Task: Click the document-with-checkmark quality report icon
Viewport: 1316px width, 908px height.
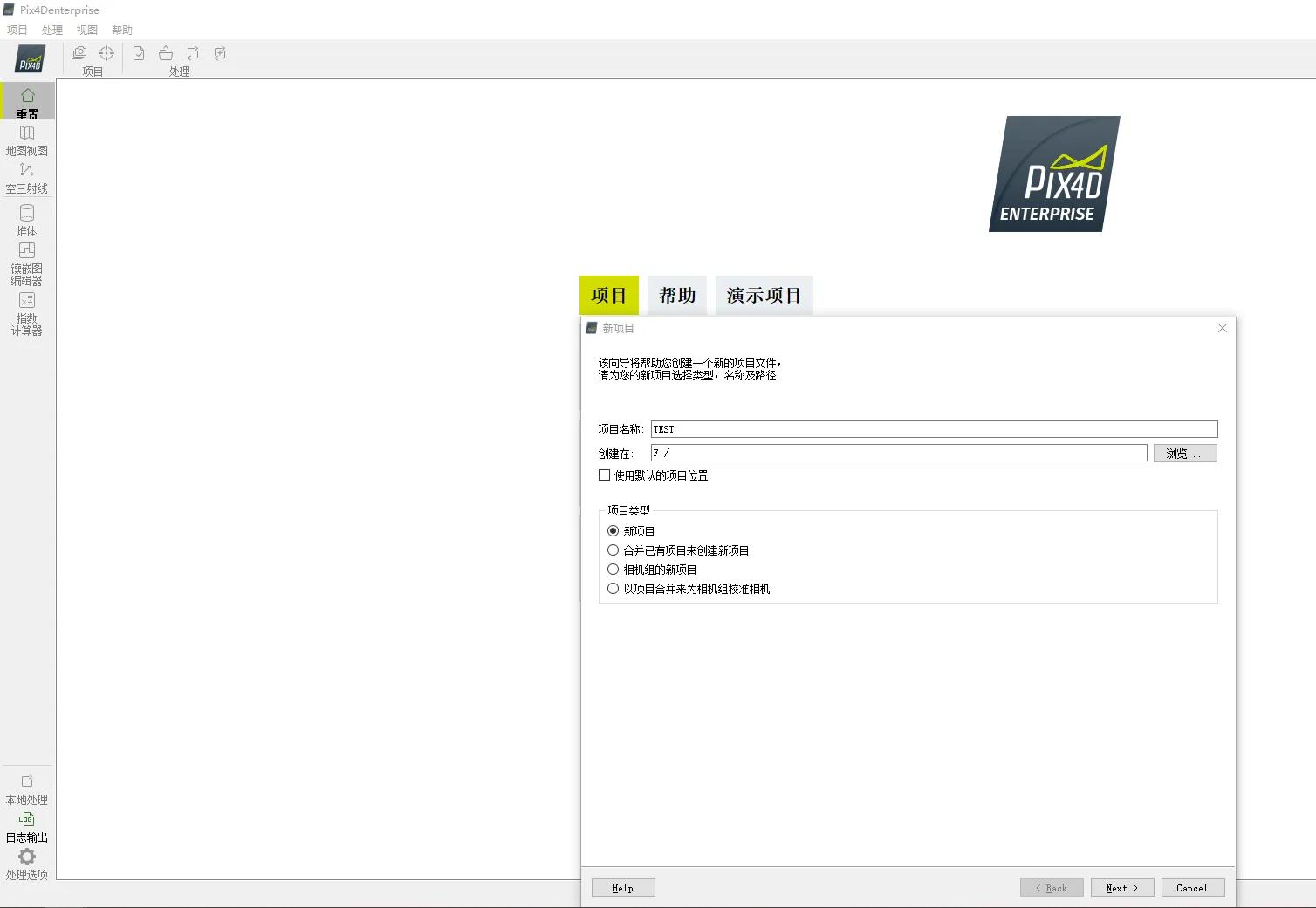Action: point(139,53)
